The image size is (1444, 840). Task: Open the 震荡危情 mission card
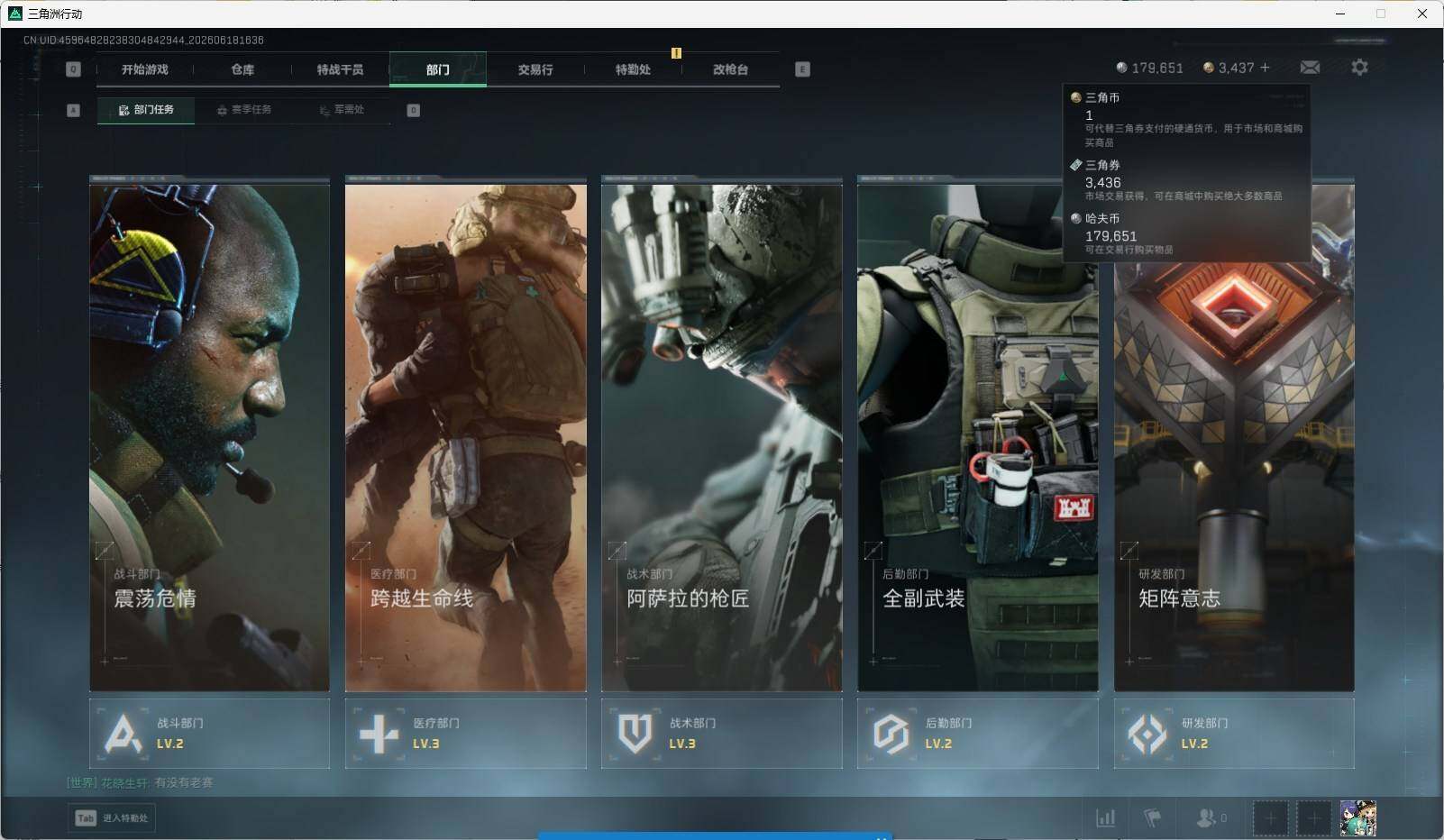[209, 434]
